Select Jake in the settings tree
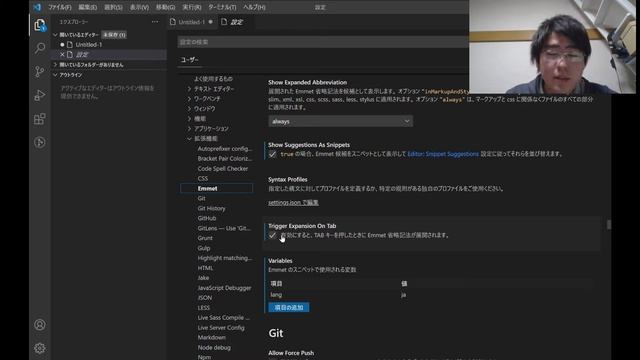Viewport: 640px width, 360px height. click(x=203, y=278)
